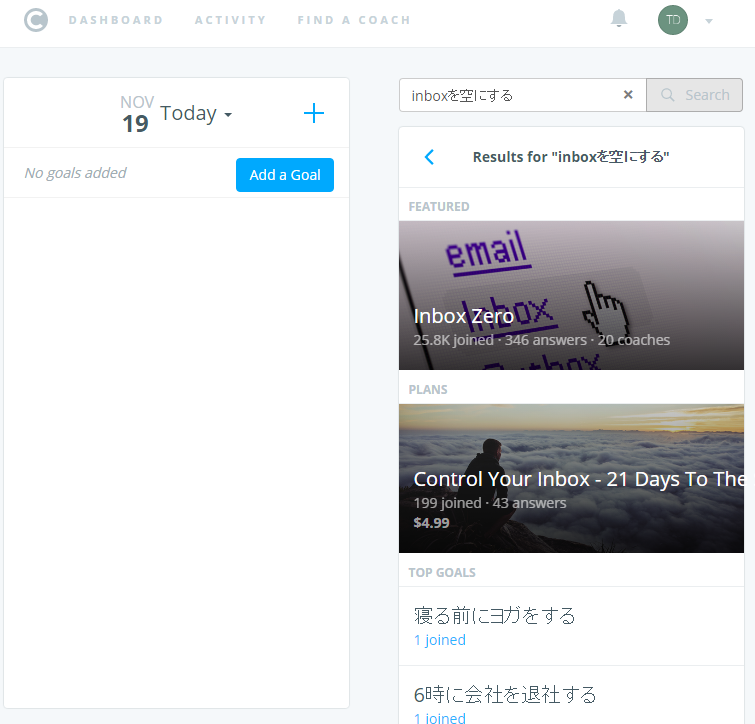This screenshot has width=755, height=724.
Task: Select the 6時に会社を退社する goal
Action: coord(505,694)
